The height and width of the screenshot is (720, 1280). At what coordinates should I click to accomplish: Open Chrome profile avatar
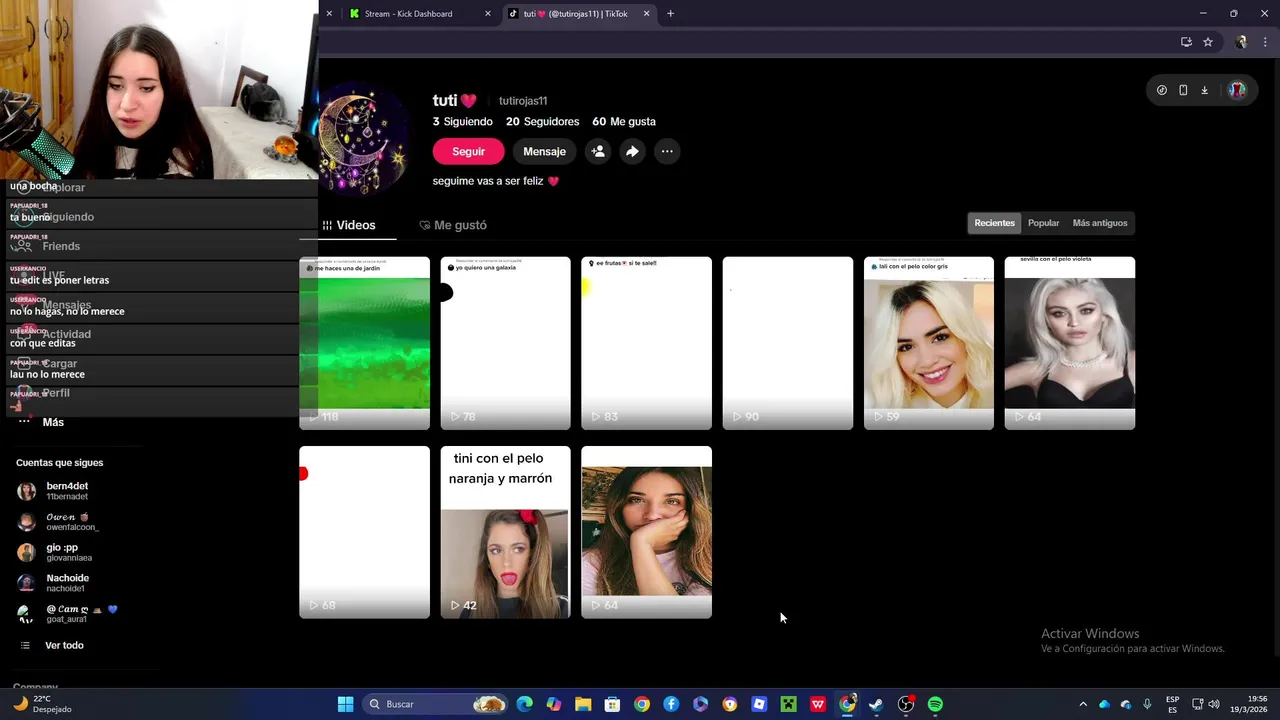coord(1241,42)
